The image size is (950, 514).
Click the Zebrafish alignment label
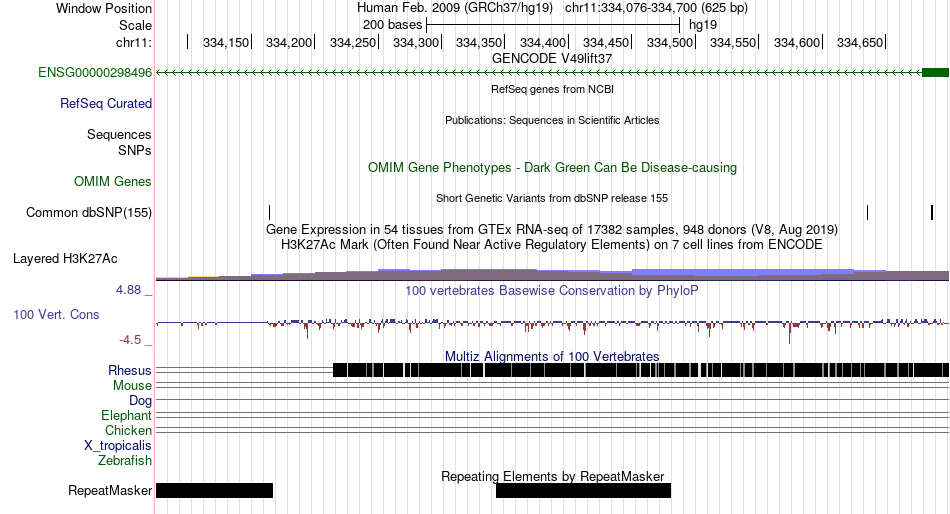(125, 461)
